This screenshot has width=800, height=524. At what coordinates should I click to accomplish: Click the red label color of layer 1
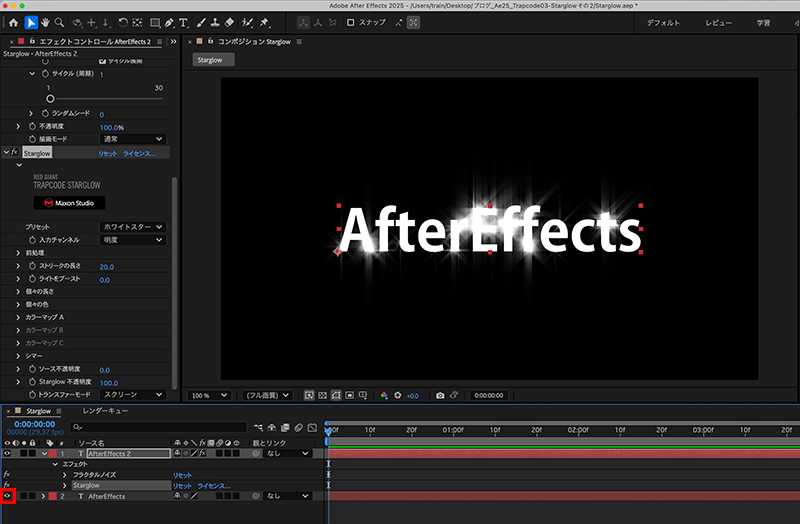point(53,453)
